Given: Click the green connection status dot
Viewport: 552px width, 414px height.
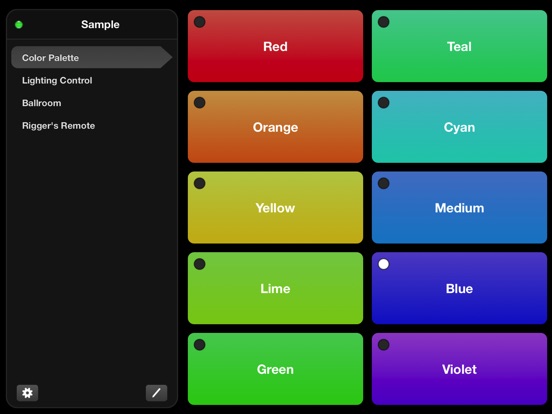Looking at the screenshot, I should [19, 25].
